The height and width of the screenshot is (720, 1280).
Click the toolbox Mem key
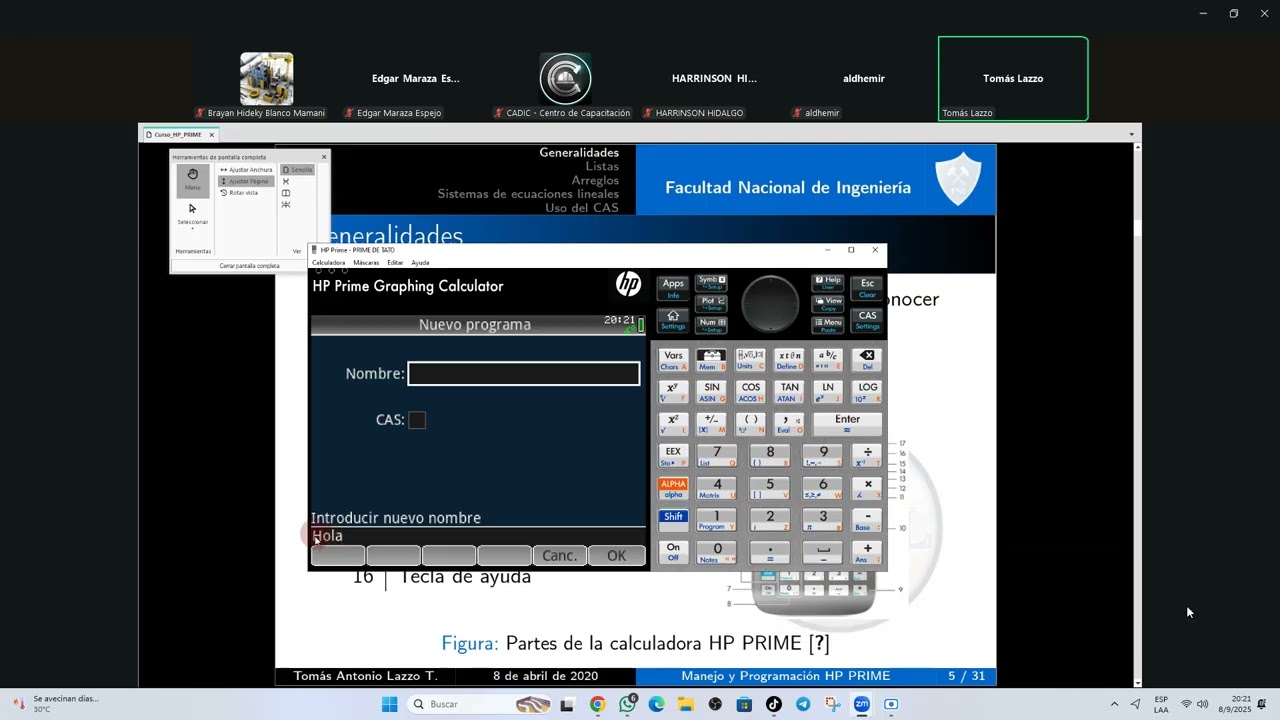coord(711,360)
